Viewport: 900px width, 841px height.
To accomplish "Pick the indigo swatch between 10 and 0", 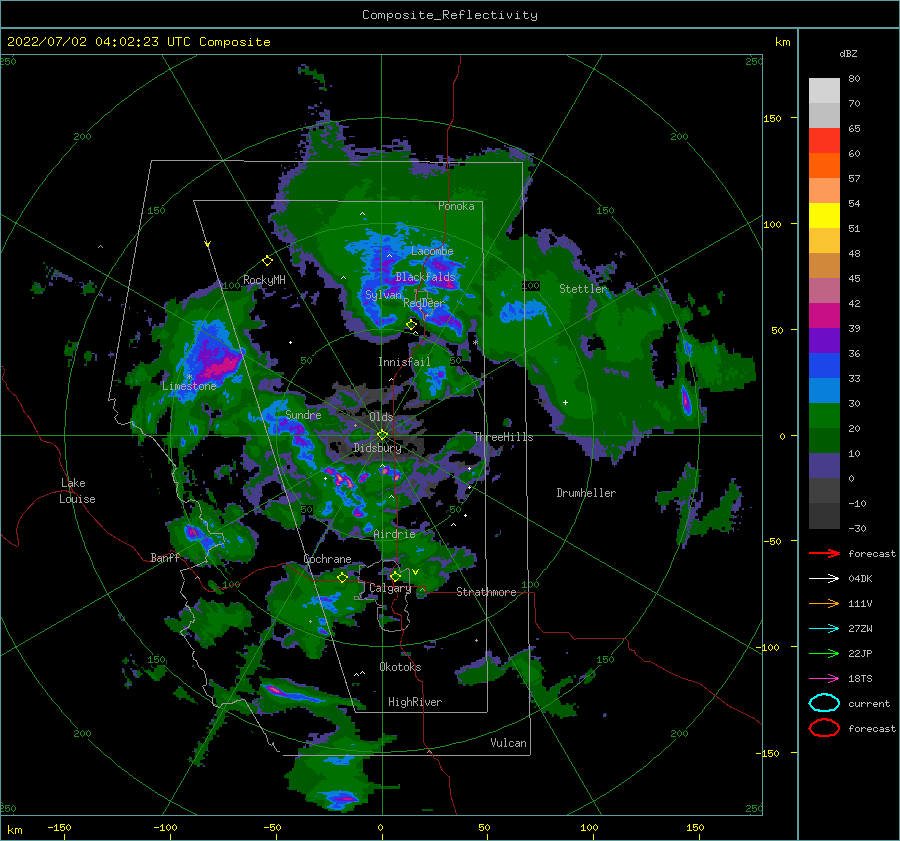I will tap(824, 466).
